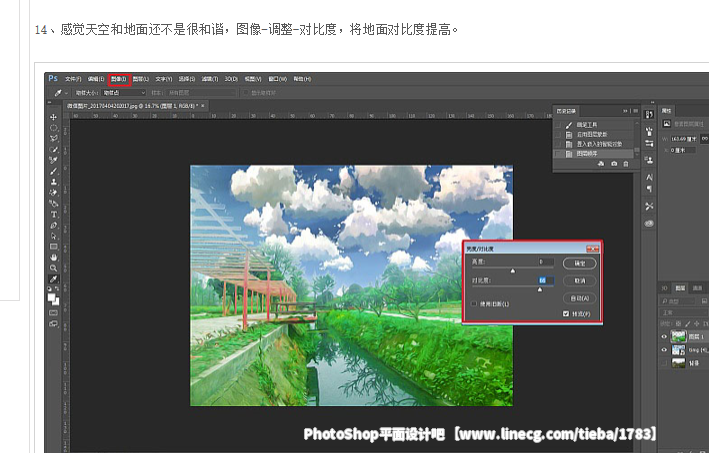Open the 编辑(E) Edit menu

96,79
